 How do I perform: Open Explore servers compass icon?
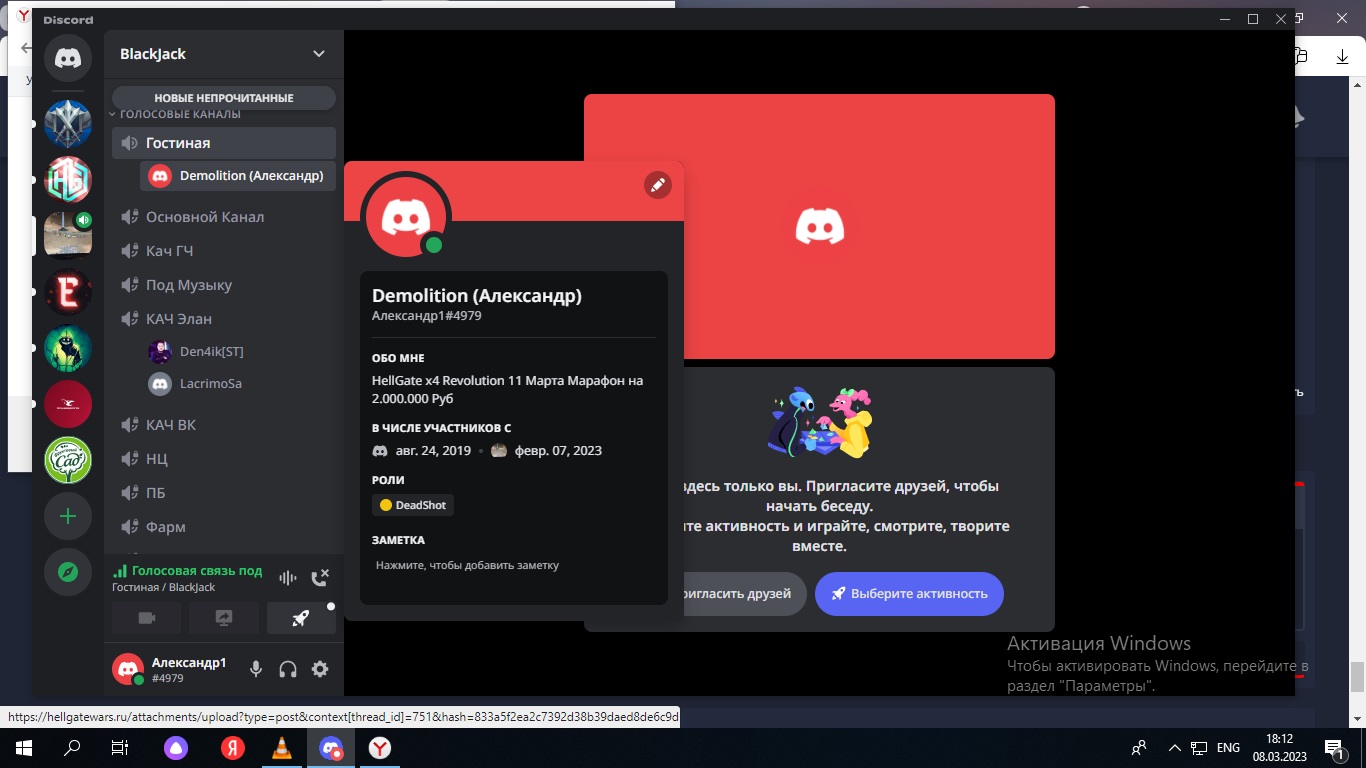click(x=68, y=572)
